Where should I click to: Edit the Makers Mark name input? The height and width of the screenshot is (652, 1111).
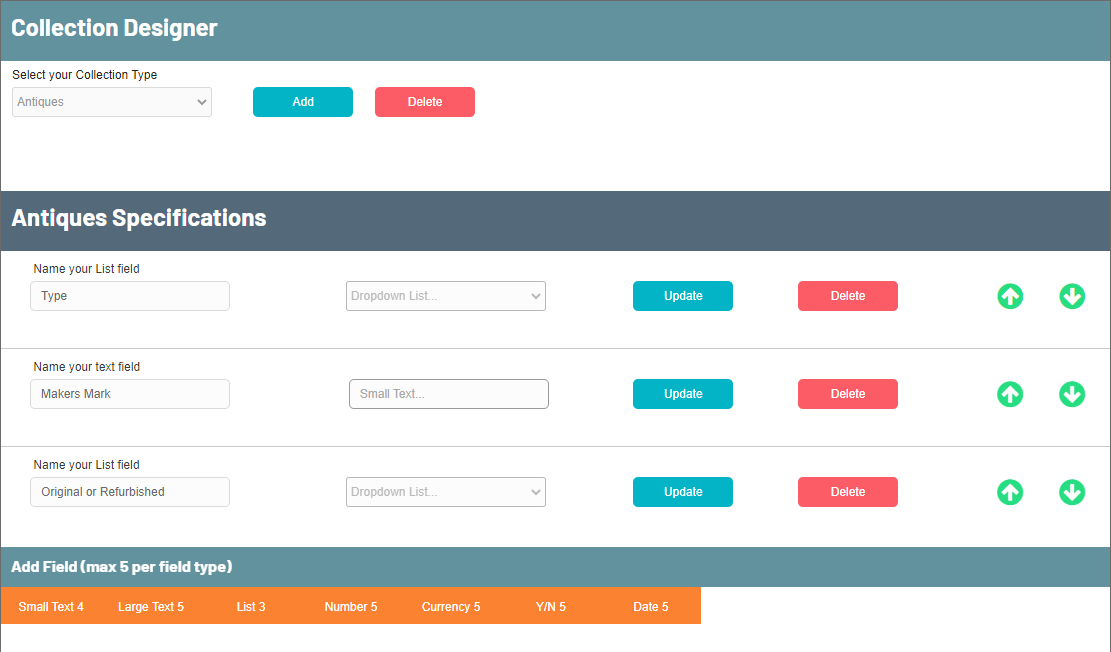(130, 394)
